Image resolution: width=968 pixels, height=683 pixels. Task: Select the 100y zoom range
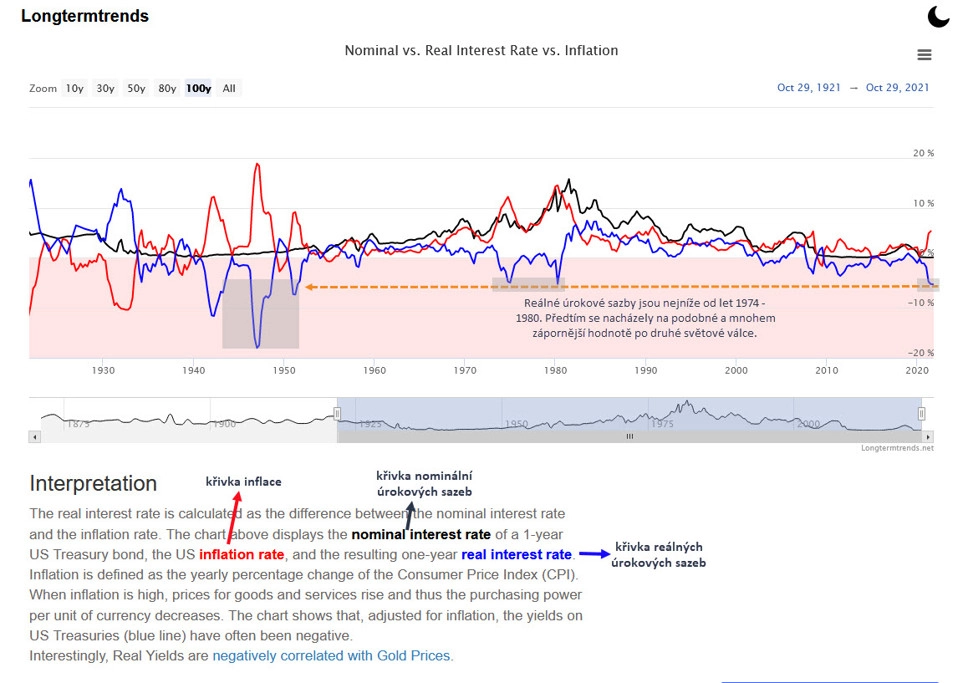pos(198,88)
